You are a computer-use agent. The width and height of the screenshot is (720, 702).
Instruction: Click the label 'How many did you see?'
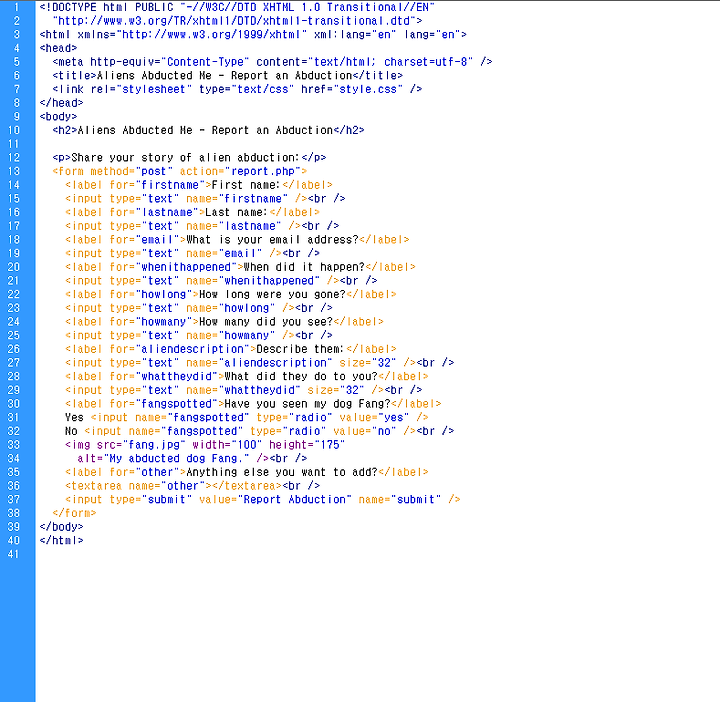pos(225,322)
